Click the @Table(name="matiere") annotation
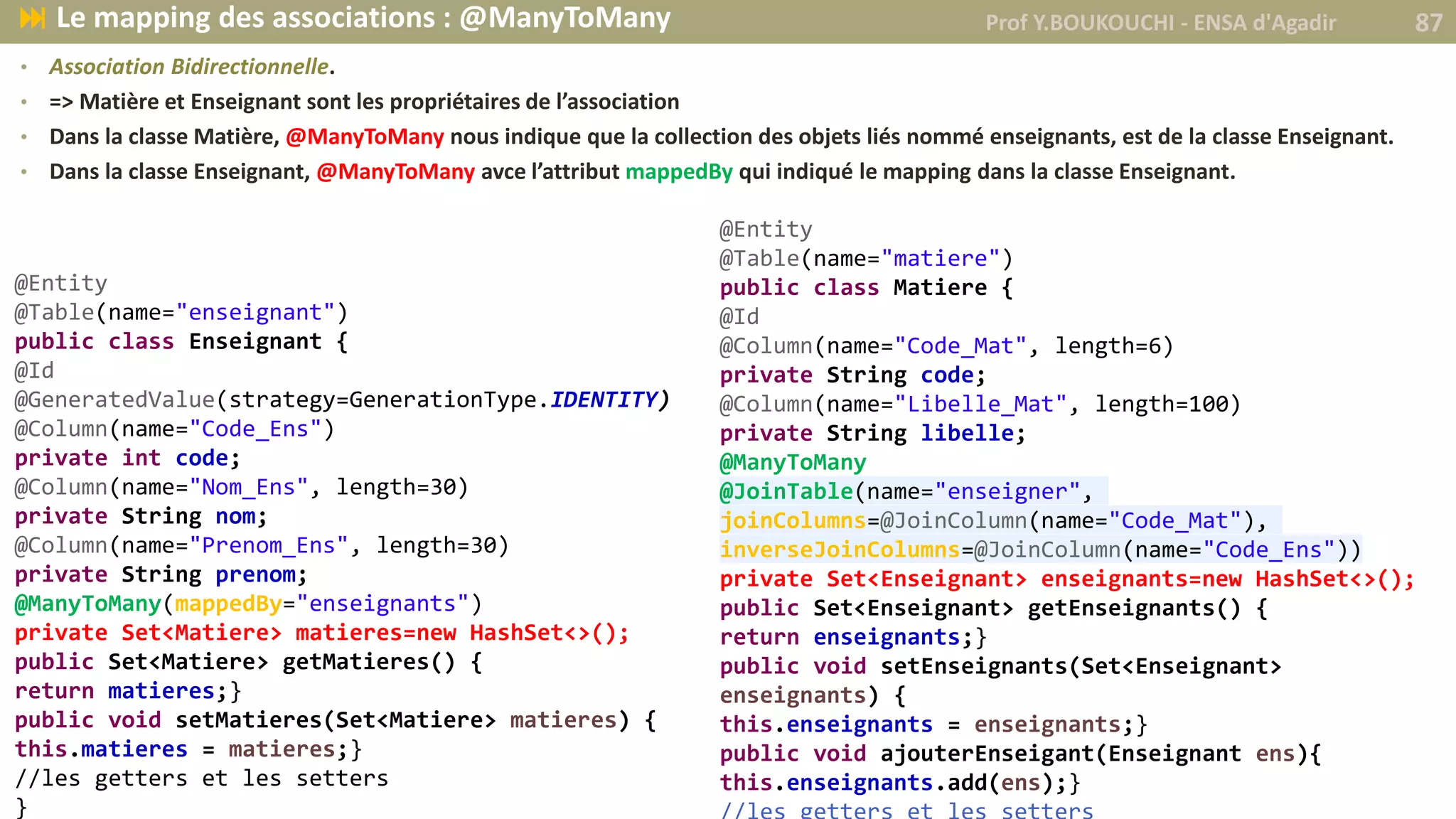 point(865,259)
